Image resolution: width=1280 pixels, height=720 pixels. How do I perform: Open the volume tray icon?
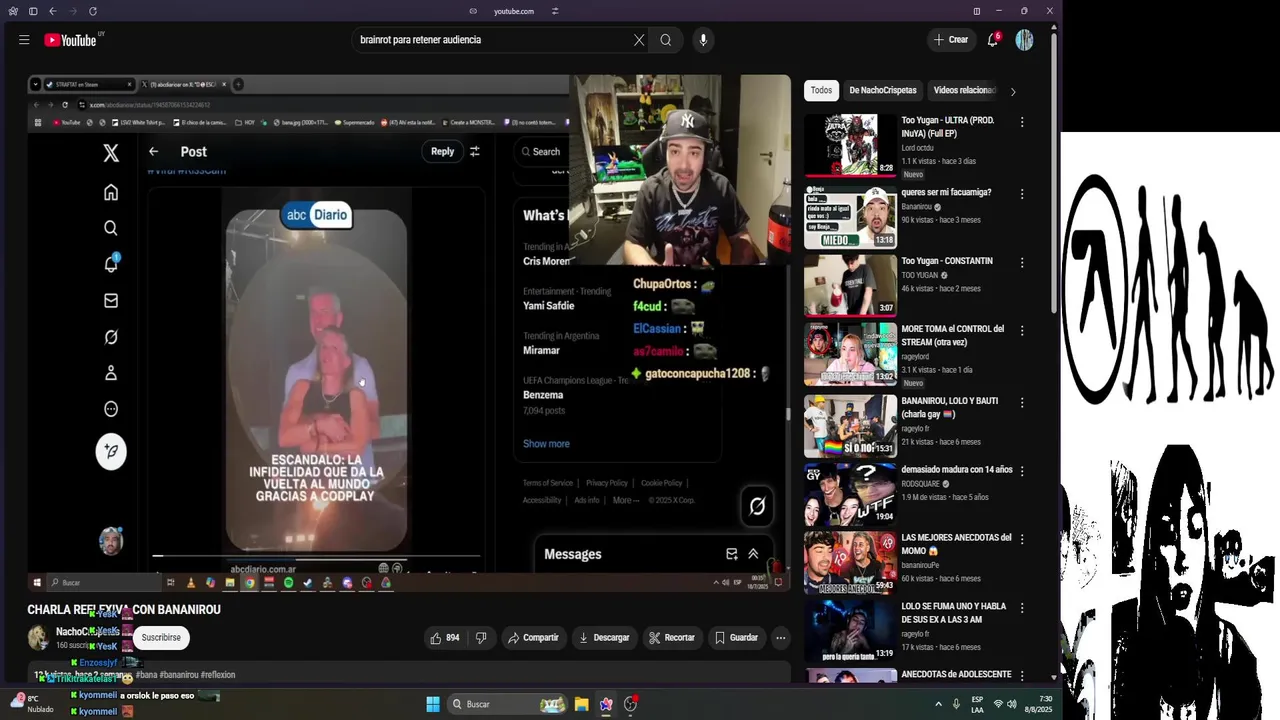(1012, 704)
